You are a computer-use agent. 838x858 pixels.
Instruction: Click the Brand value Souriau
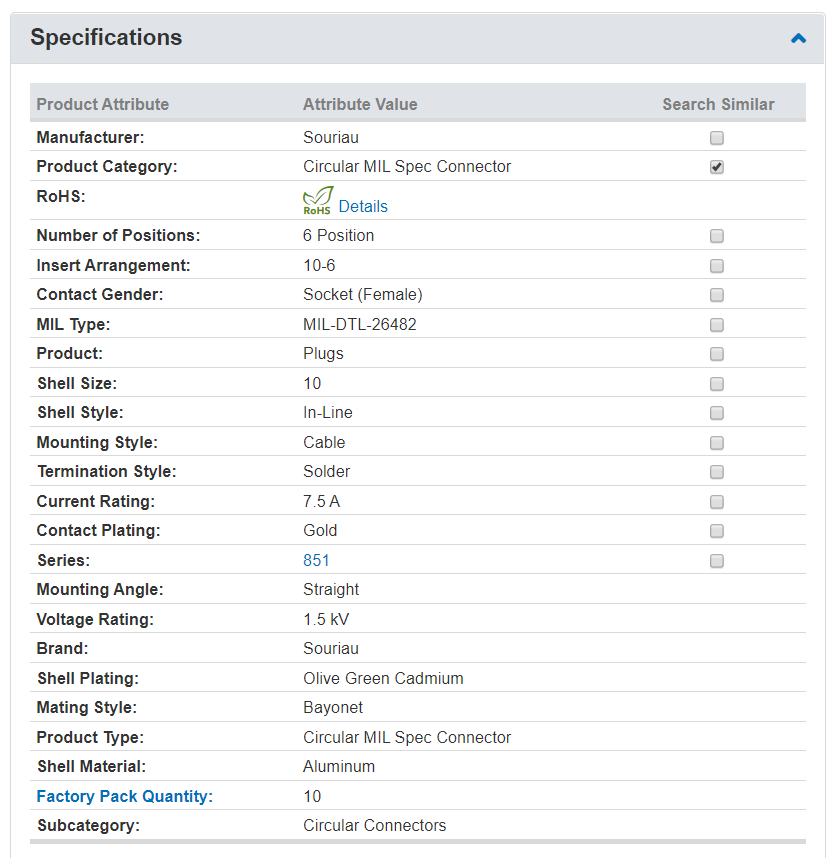pyautogui.click(x=331, y=648)
